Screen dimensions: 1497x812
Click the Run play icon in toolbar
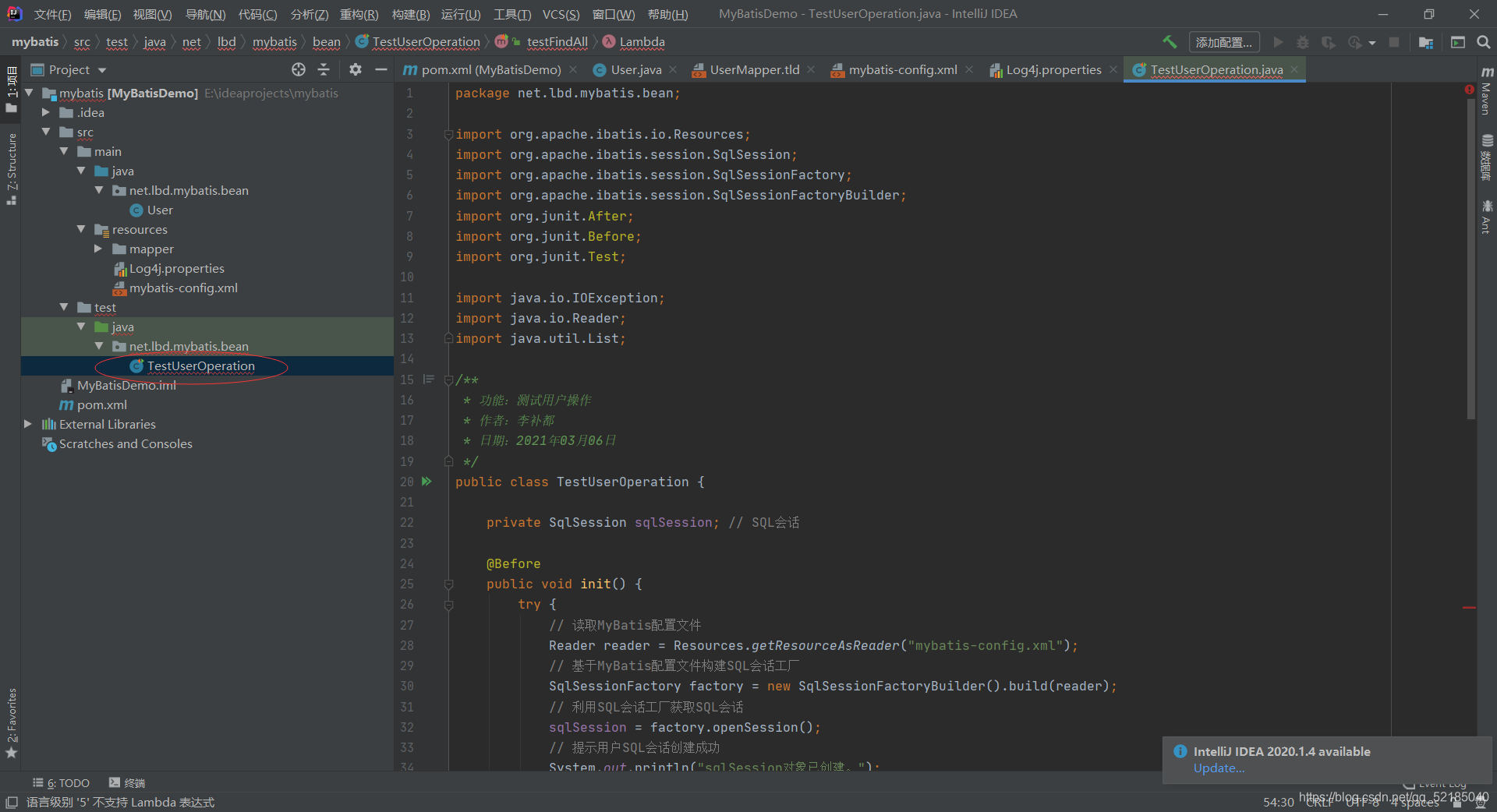pyautogui.click(x=1278, y=42)
